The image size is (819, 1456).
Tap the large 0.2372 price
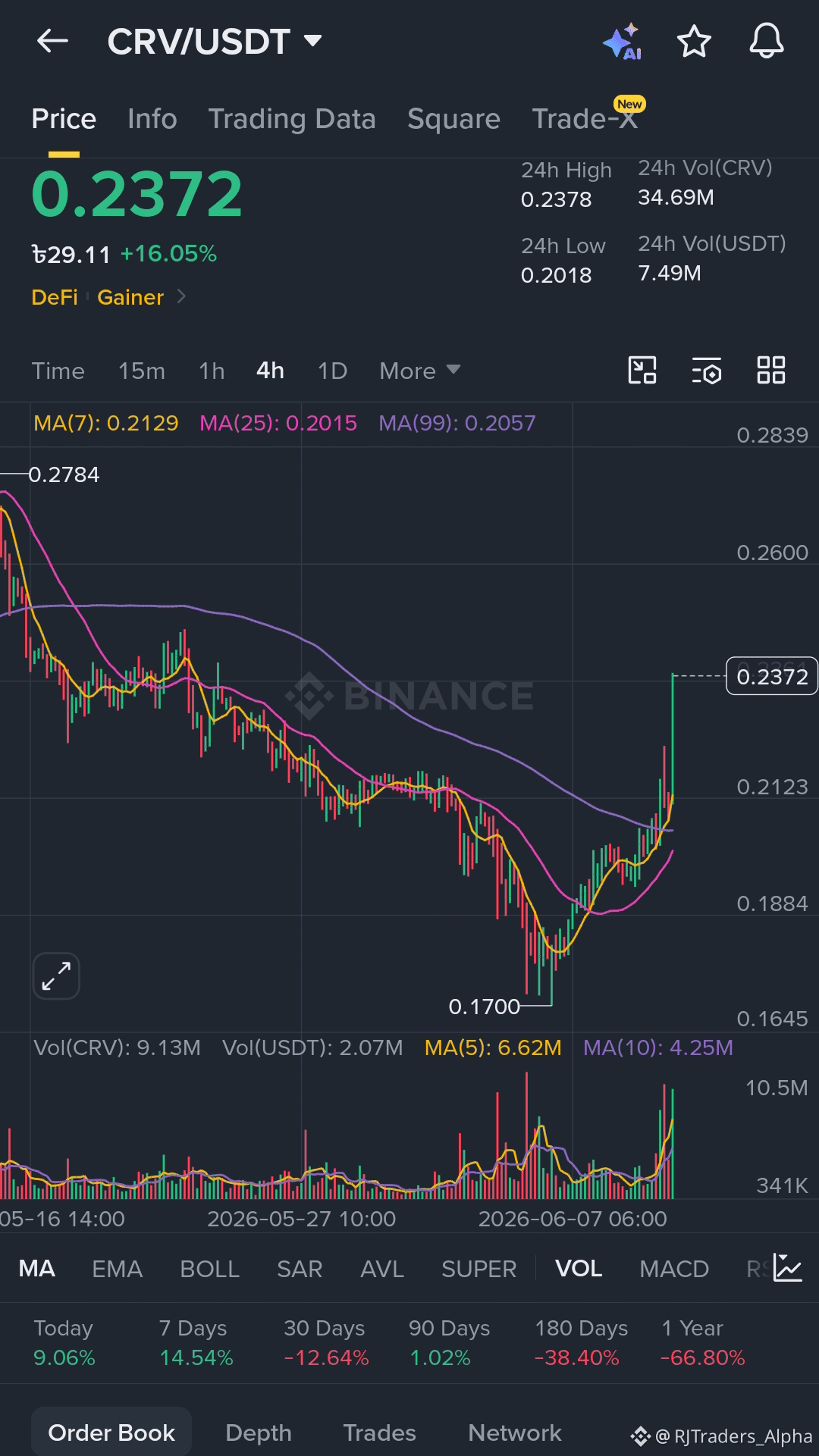coord(137,194)
